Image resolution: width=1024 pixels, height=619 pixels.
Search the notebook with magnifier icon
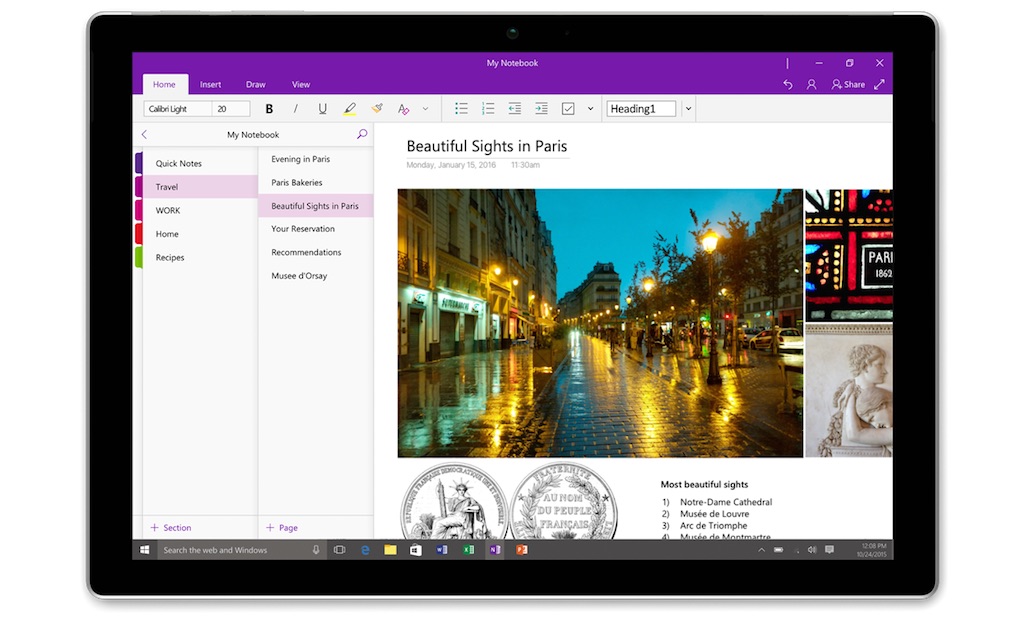tap(362, 134)
